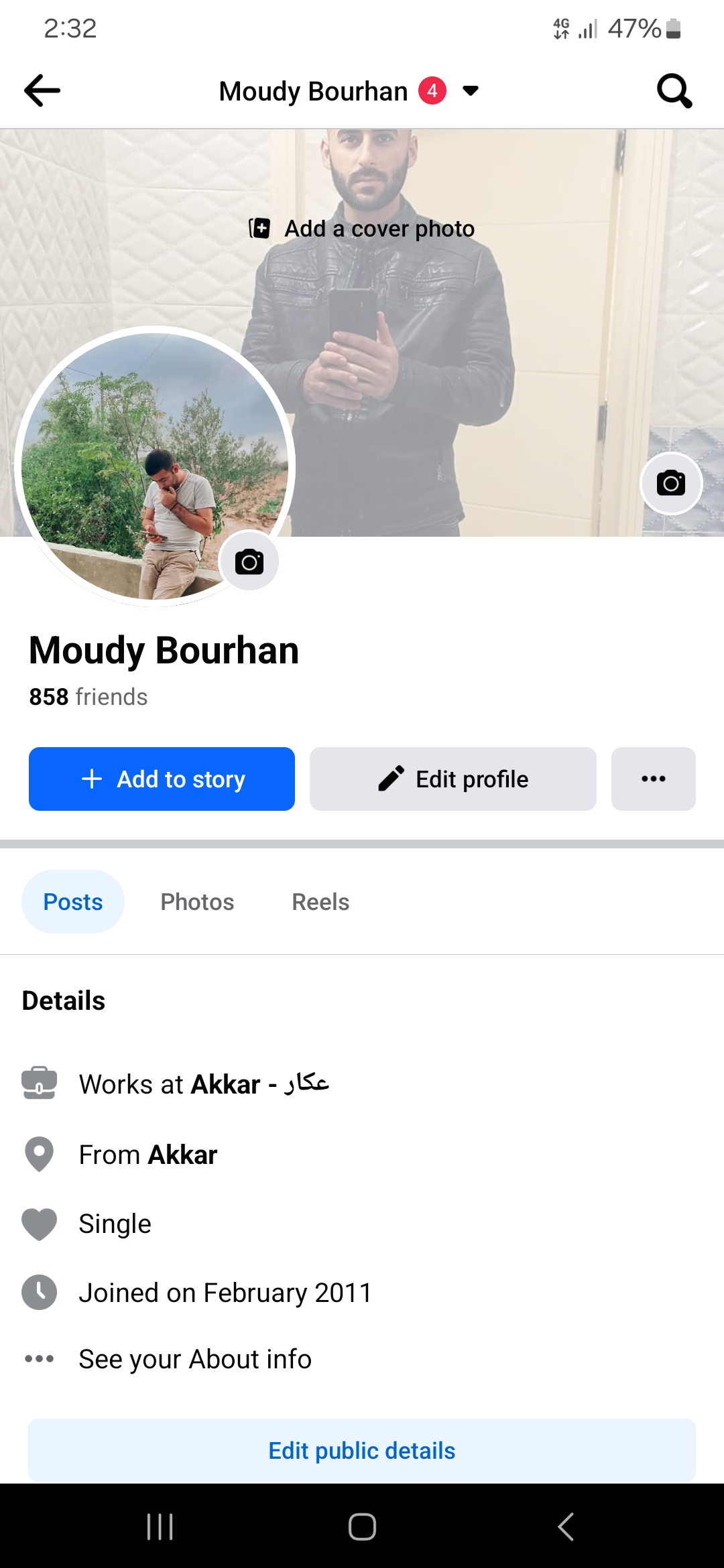Tap the back arrow in header

point(42,90)
